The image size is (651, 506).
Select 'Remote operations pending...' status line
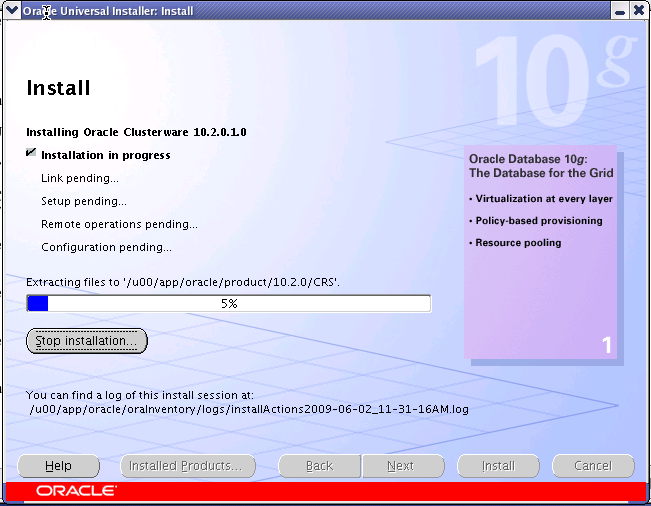[119, 224]
